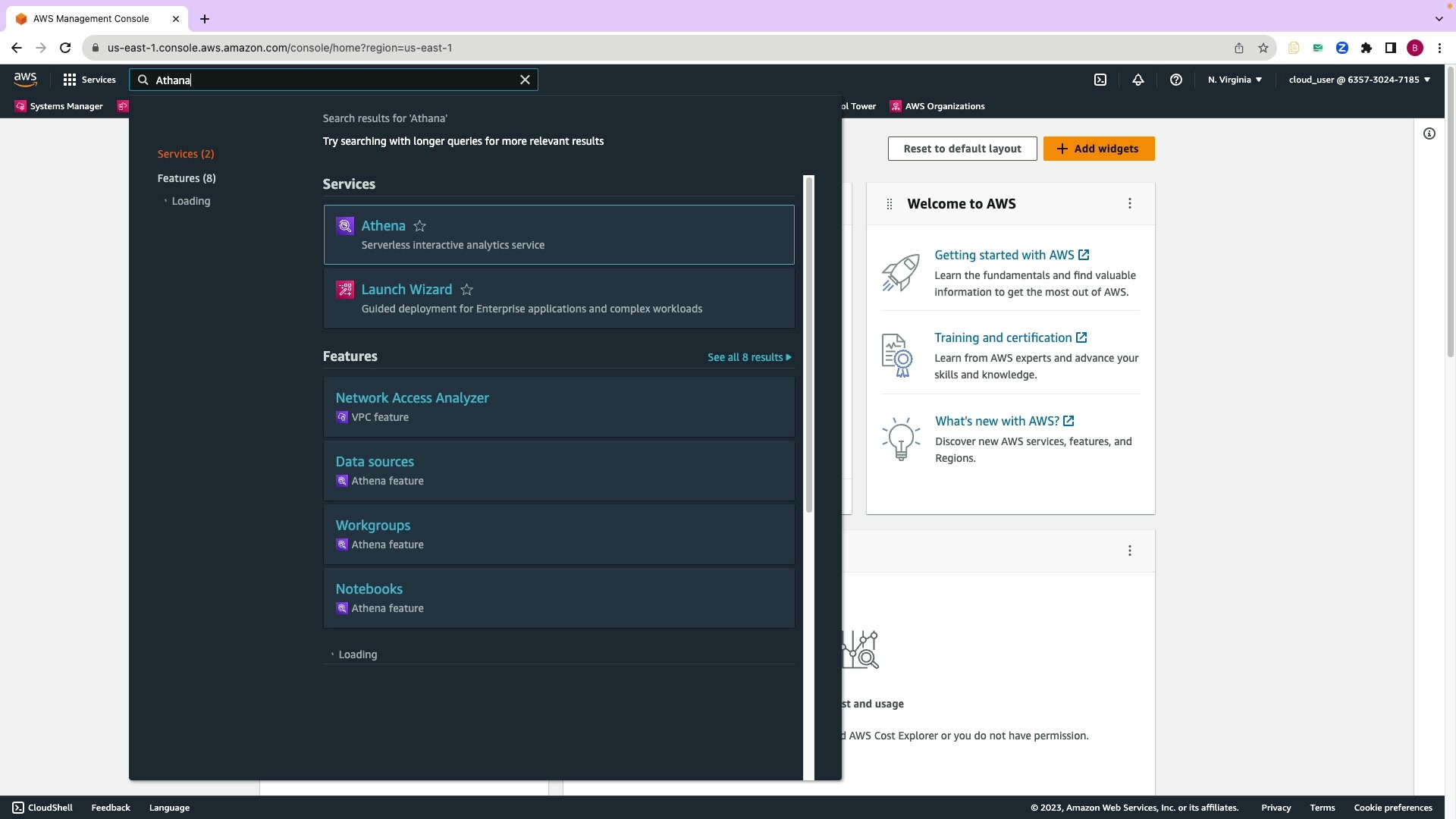Screen dimensions: 1456x819
Task: Click the AWS logo home icon
Action: 25,80
